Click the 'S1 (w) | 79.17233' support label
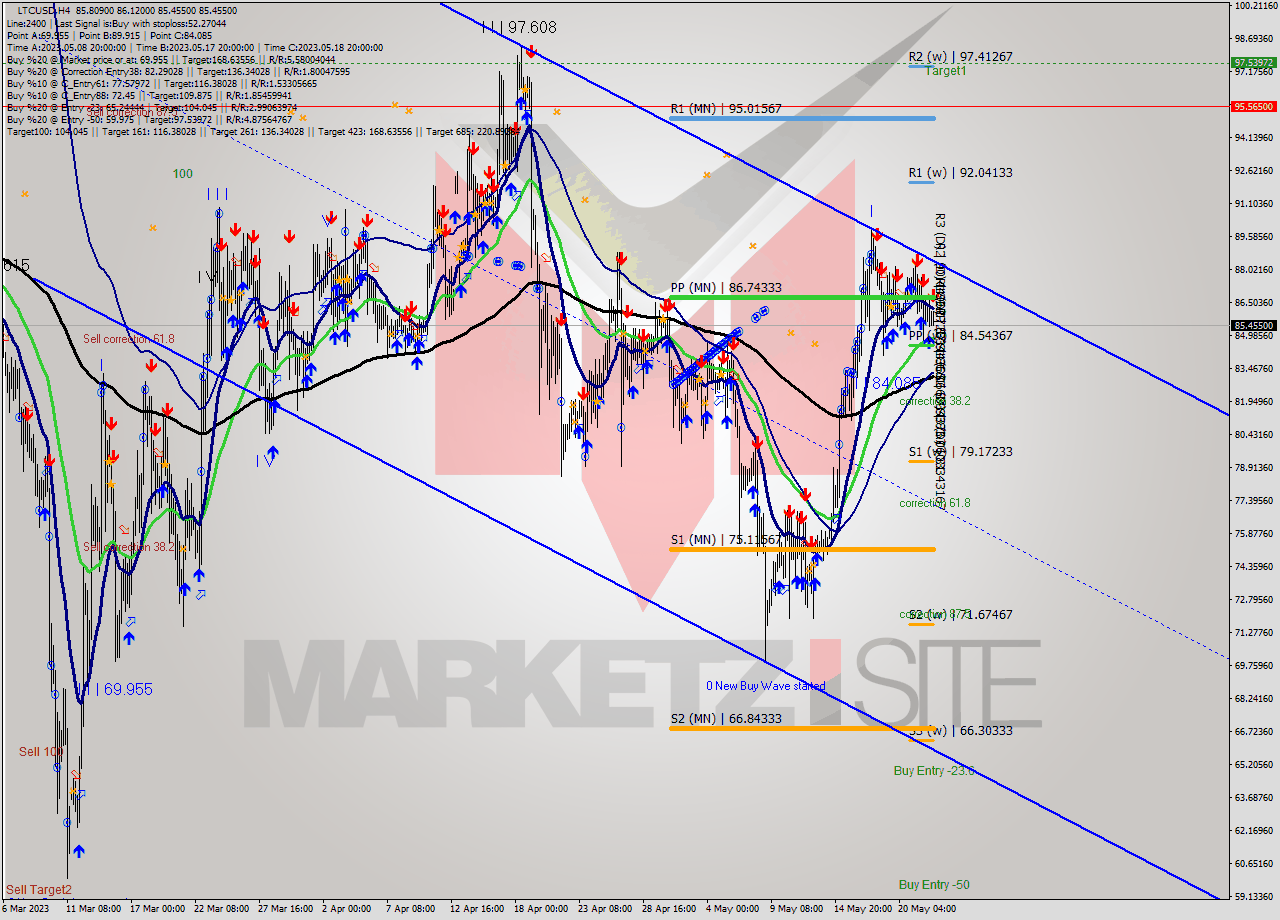The width and height of the screenshot is (1280, 920). click(x=960, y=452)
